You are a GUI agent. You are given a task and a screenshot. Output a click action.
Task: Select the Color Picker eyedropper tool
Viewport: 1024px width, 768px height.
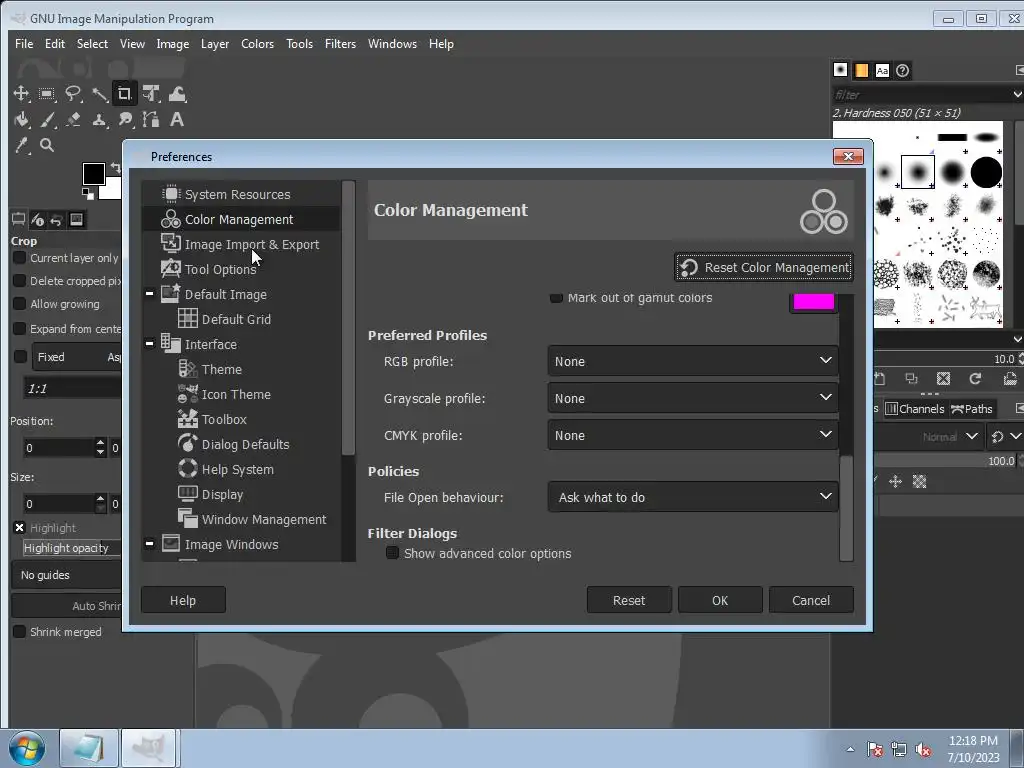(x=21, y=145)
